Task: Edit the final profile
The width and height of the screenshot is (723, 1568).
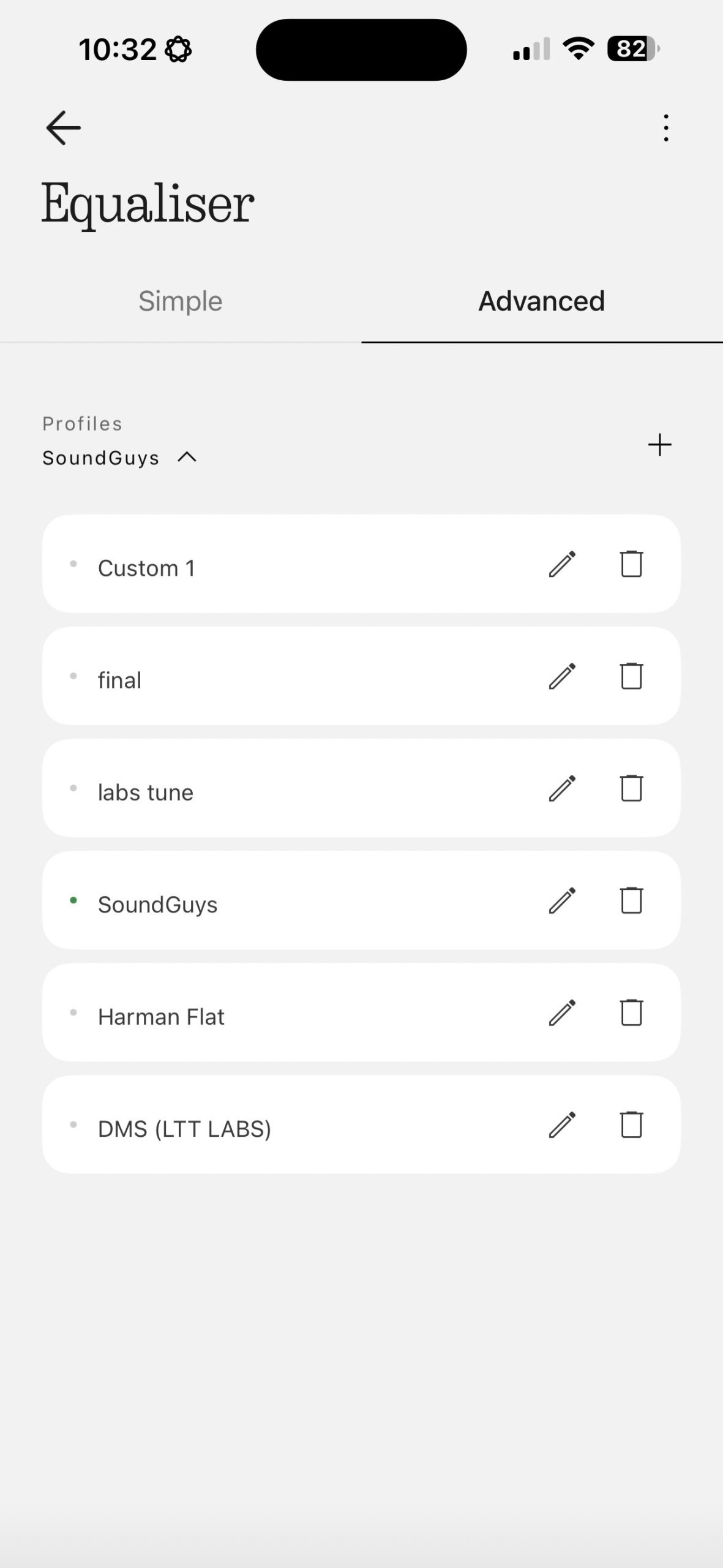Action: [562, 676]
